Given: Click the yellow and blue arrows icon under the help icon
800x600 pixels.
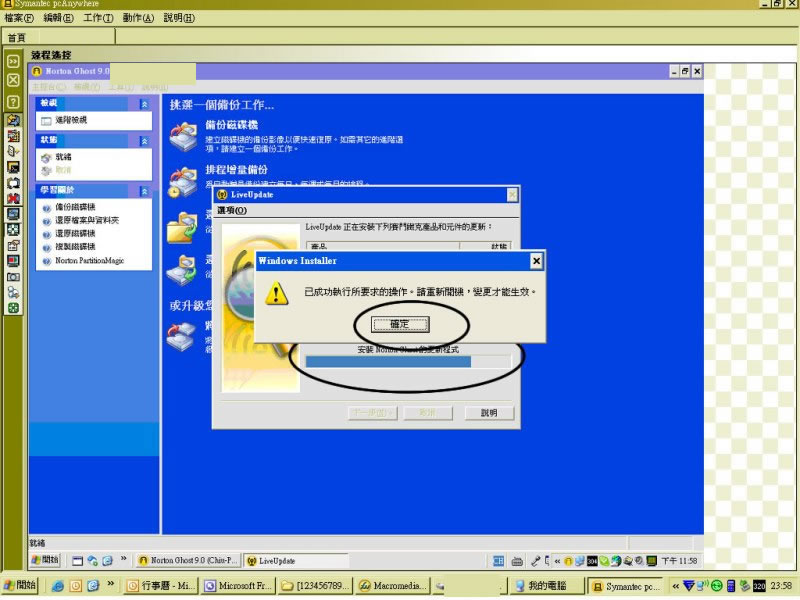Looking at the screenshot, I should [x=13, y=120].
